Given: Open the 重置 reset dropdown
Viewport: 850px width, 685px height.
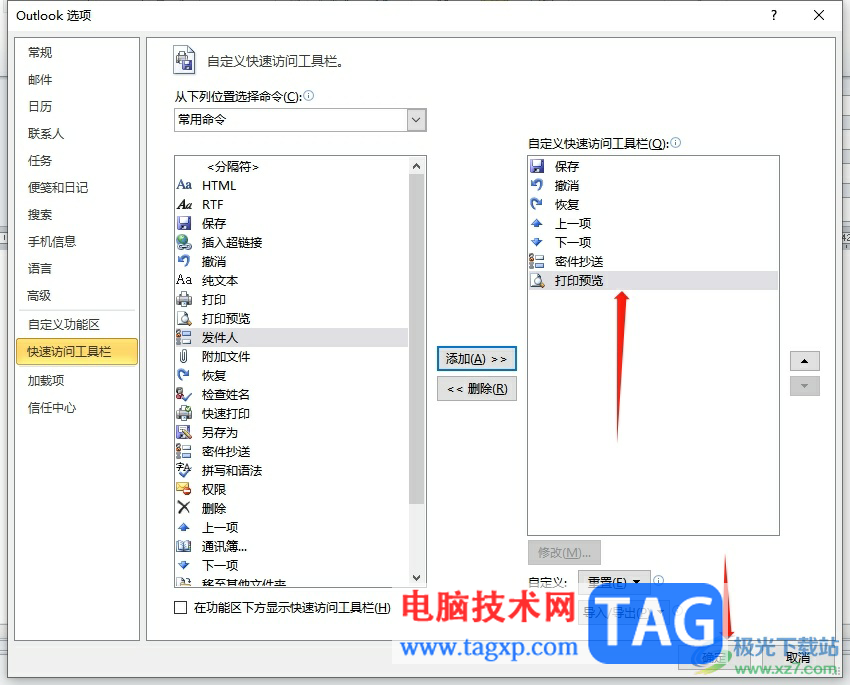Looking at the screenshot, I should (614, 582).
